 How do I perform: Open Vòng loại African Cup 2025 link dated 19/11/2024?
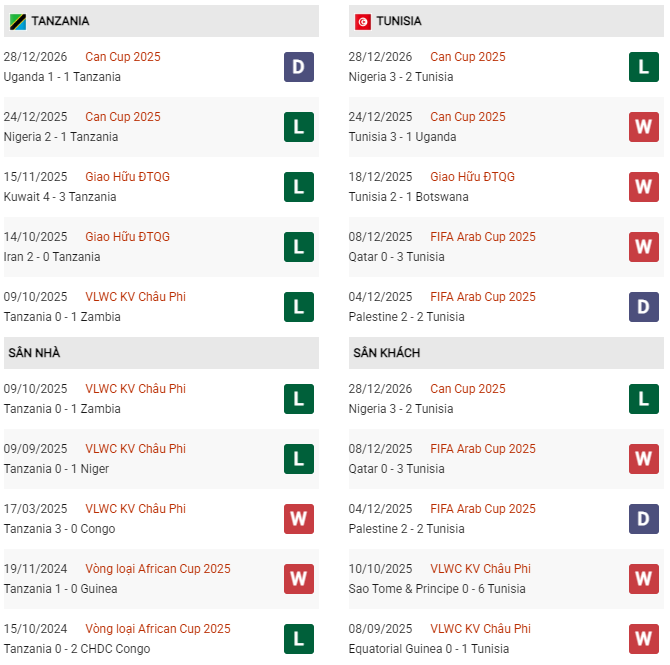[x=157, y=569]
